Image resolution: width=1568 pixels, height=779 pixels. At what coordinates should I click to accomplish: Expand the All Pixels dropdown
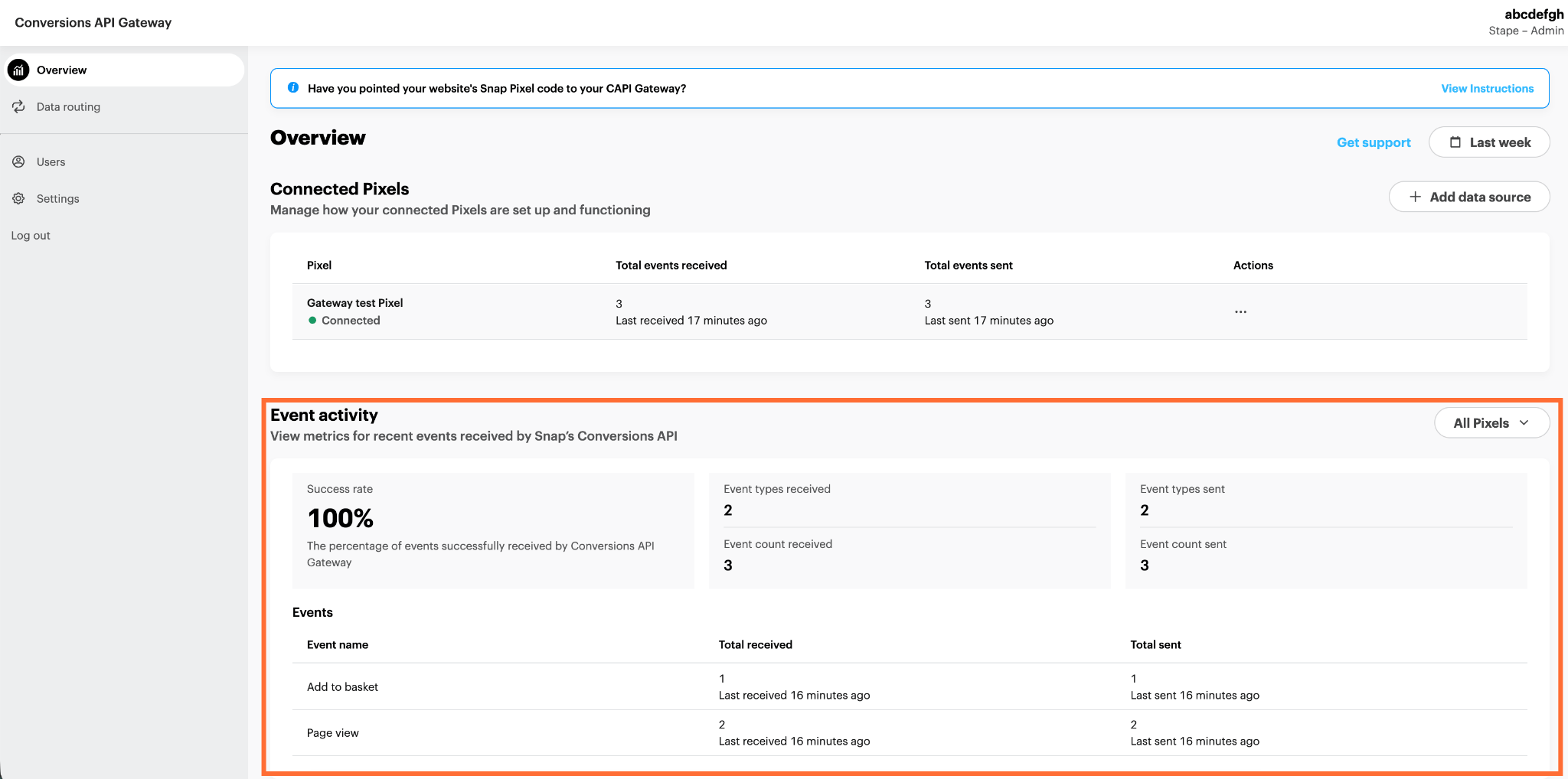(x=1491, y=423)
